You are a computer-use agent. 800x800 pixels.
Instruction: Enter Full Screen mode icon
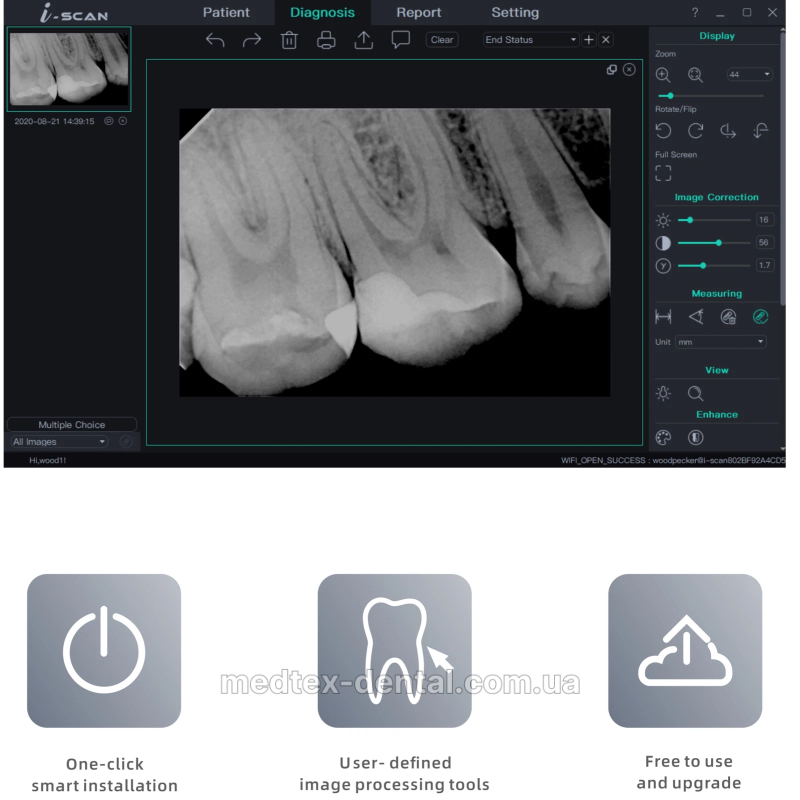pos(663,173)
